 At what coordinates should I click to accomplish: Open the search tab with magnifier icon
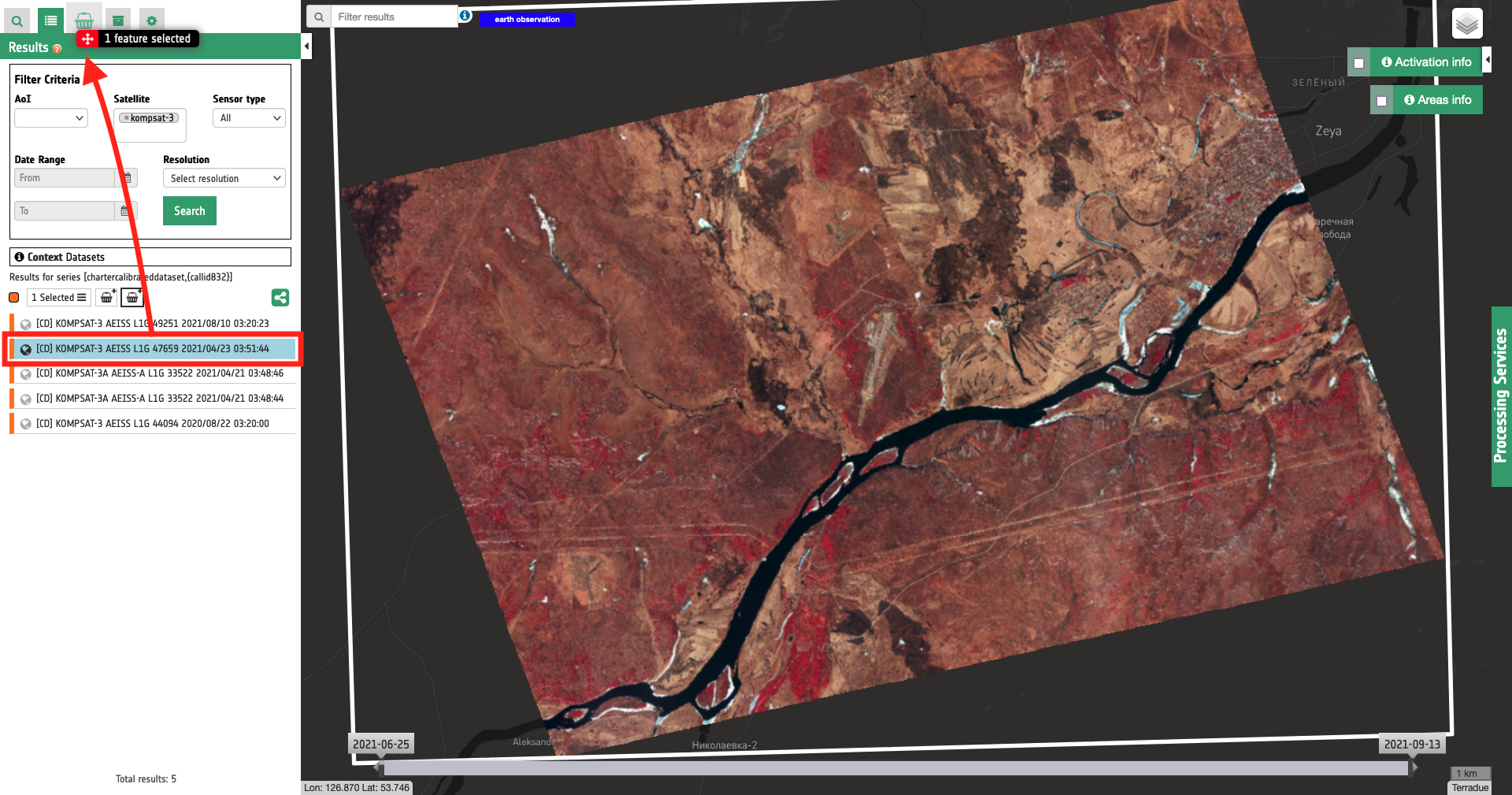17,20
